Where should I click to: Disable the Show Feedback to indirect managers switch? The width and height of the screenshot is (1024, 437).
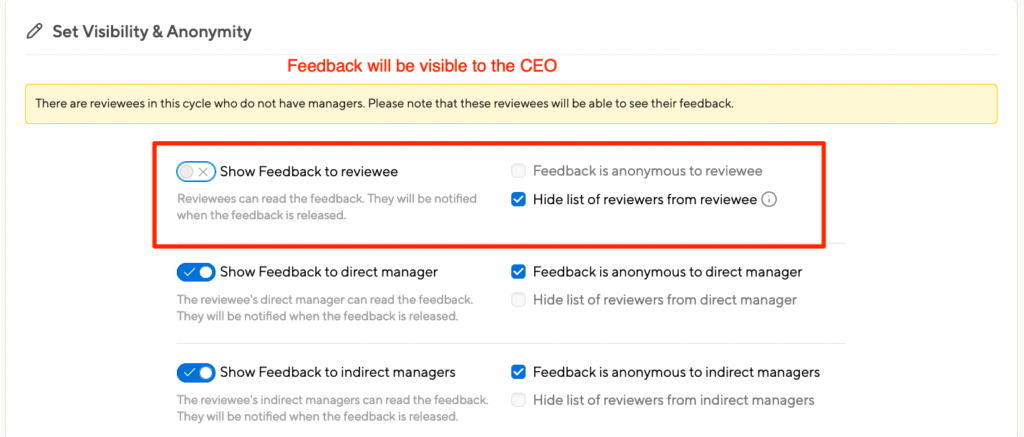196,373
